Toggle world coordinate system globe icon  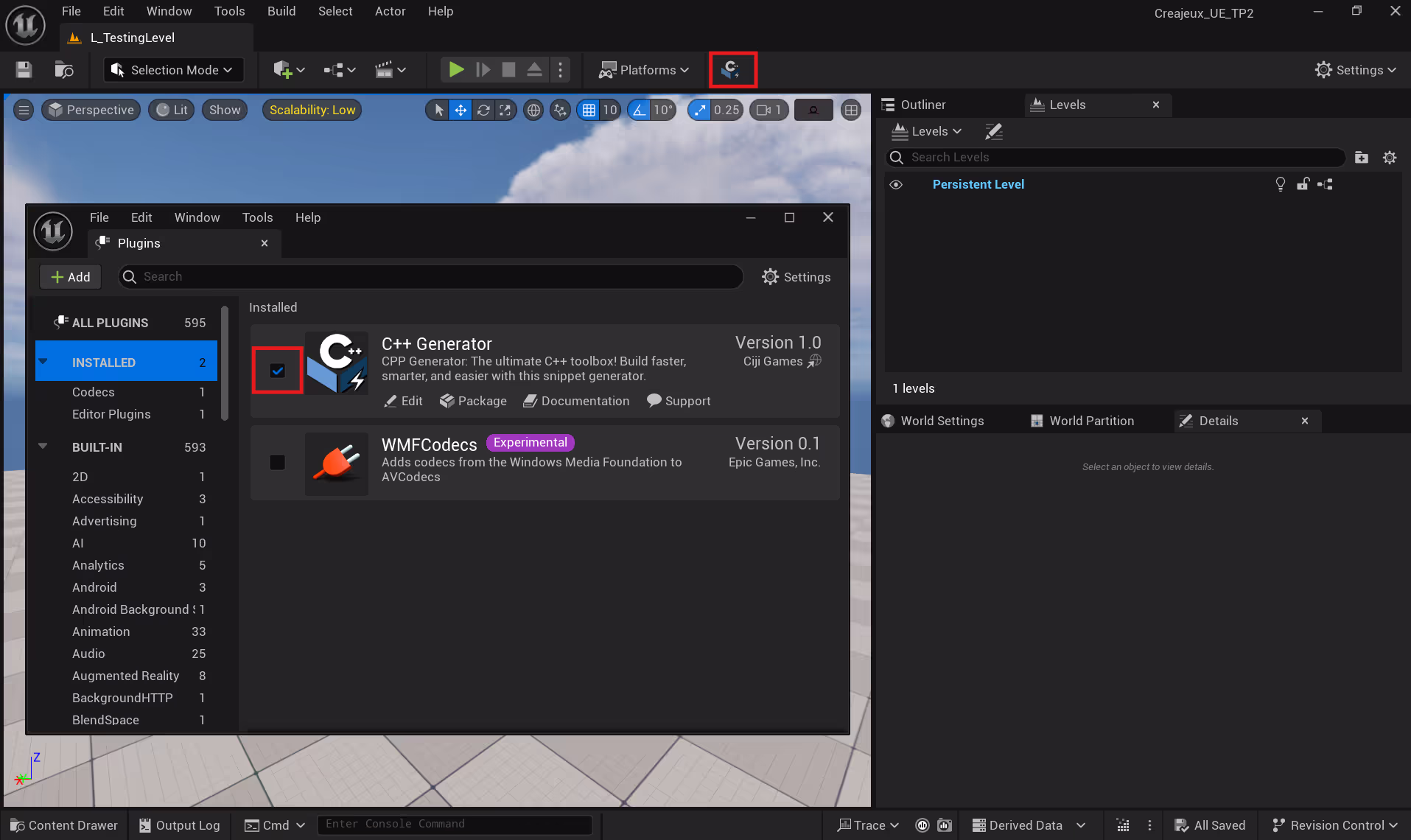tap(533, 110)
